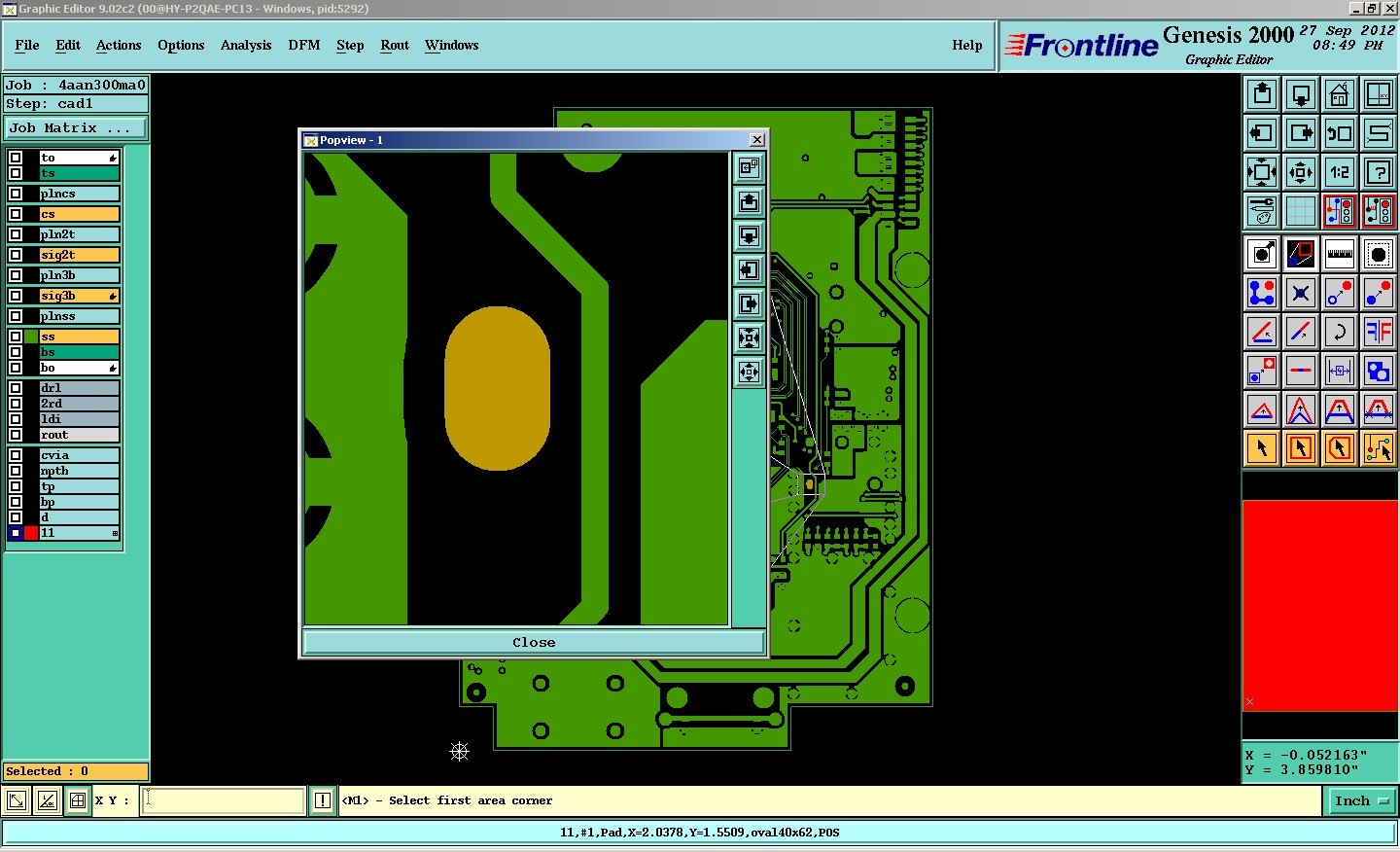
Task: Toggle display checkbox for layer drl
Action: point(16,388)
